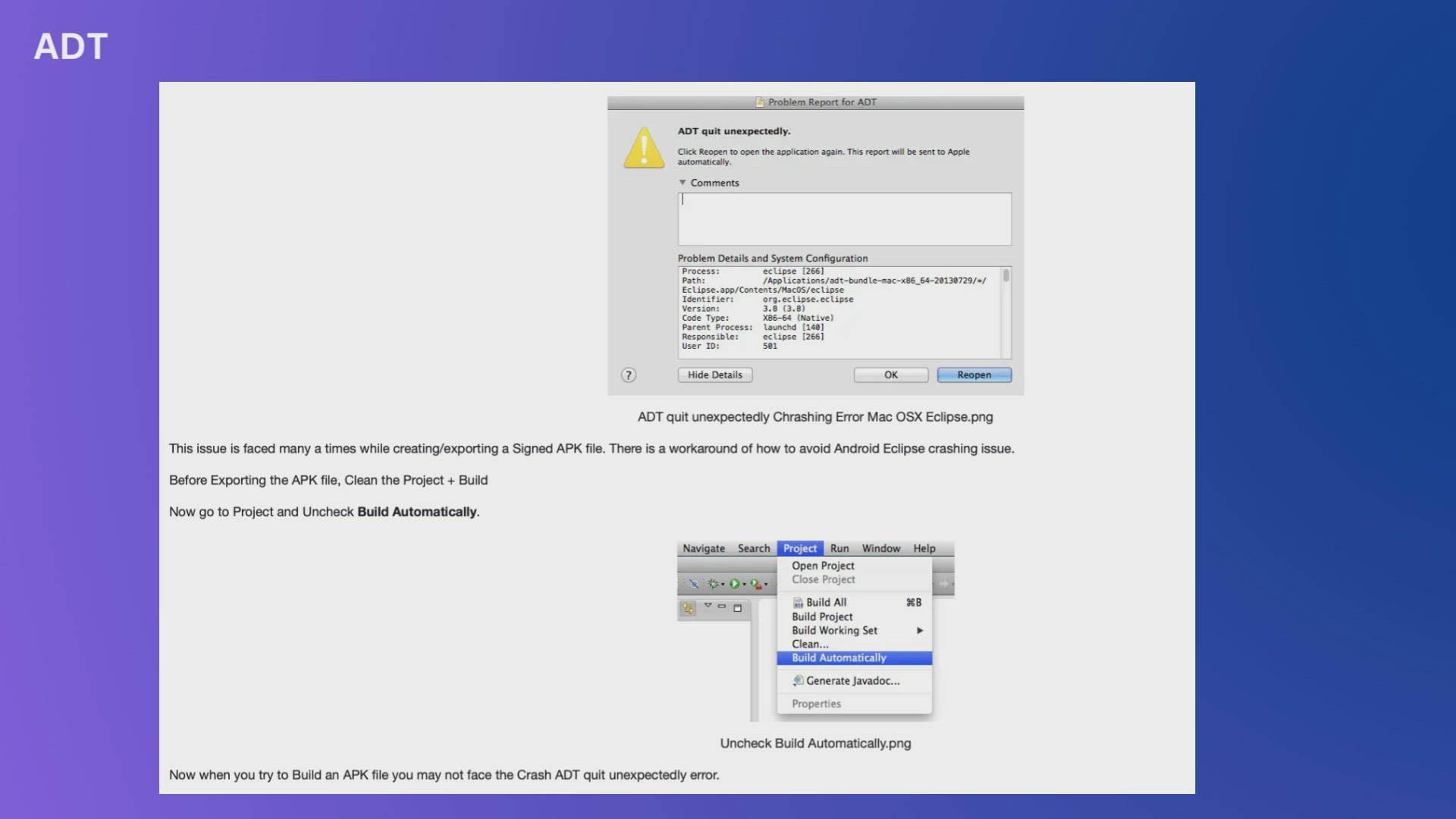The width and height of the screenshot is (1456, 819).
Task: Expand the Build Working Set submenu arrow
Action: 920,631
